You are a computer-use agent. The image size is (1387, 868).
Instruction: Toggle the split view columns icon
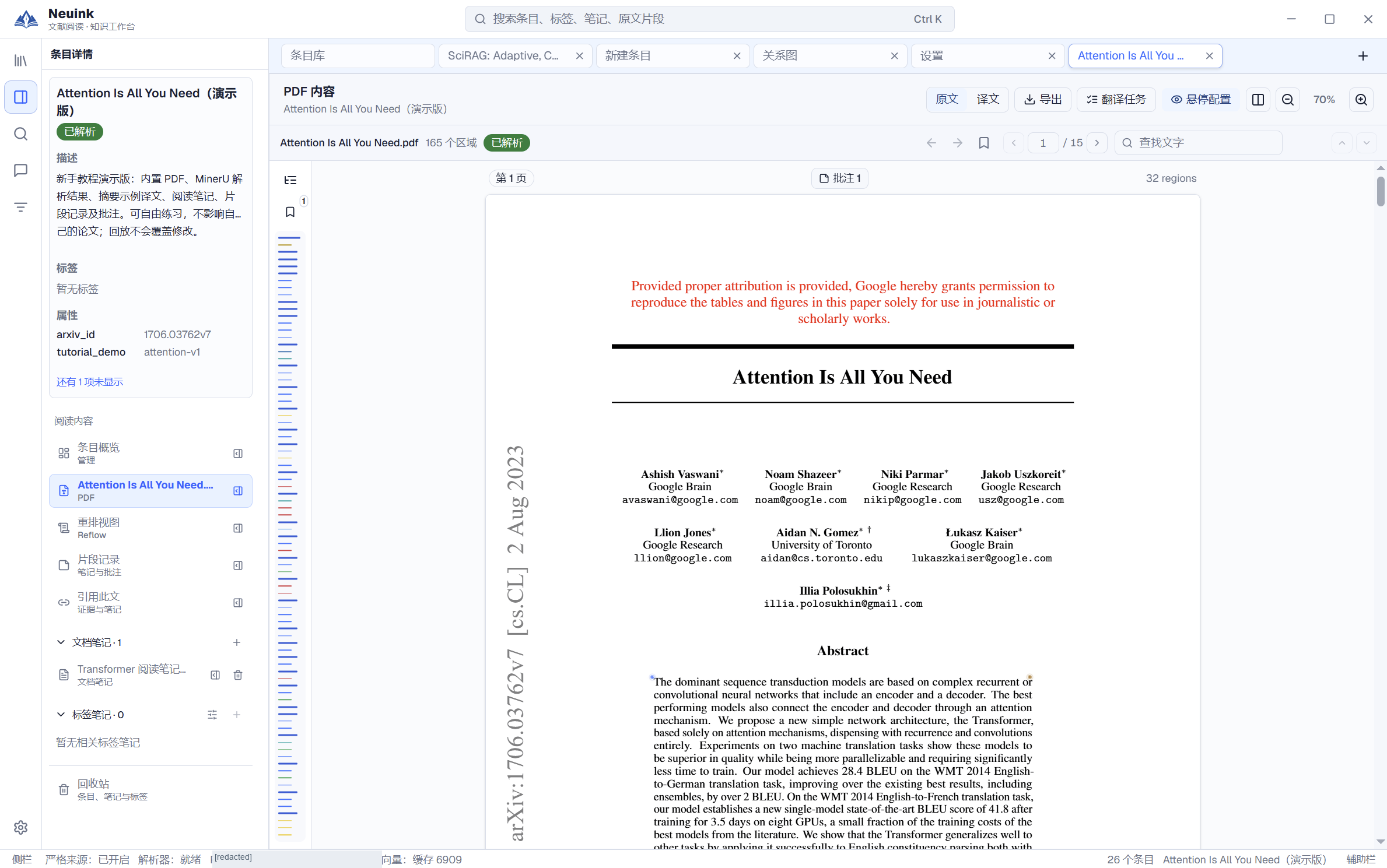[x=1258, y=100]
